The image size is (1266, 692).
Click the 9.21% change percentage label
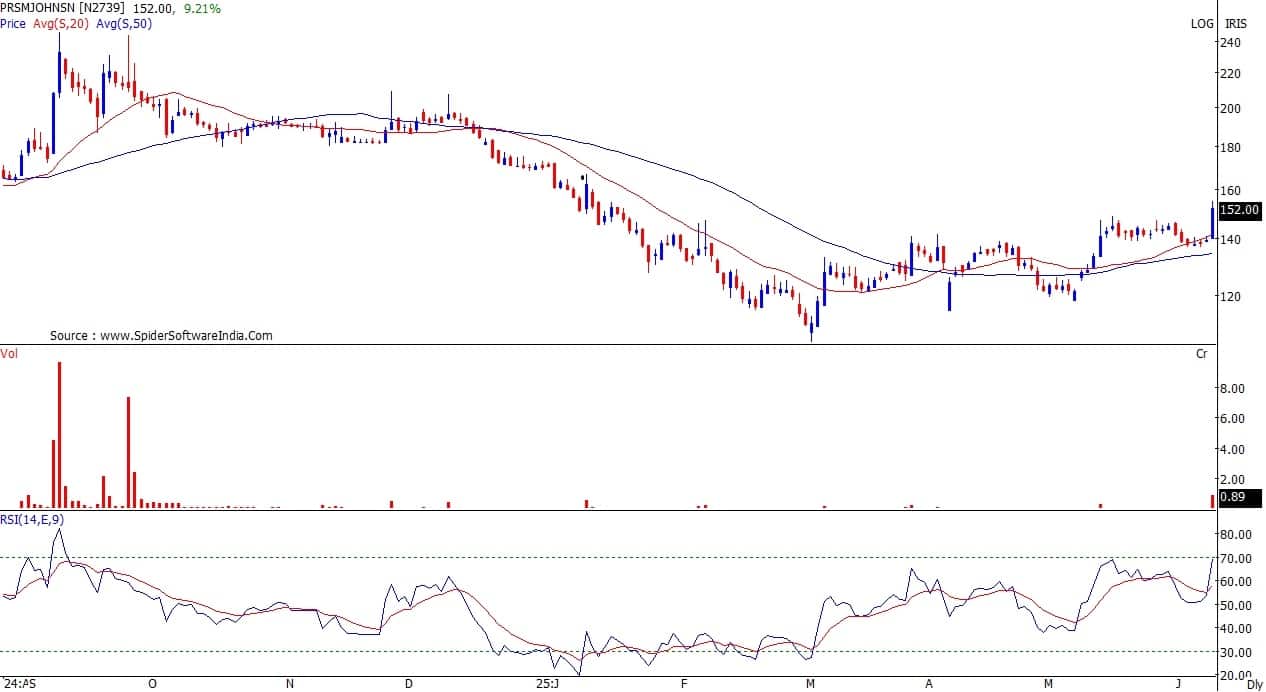click(x=205, y=8)
